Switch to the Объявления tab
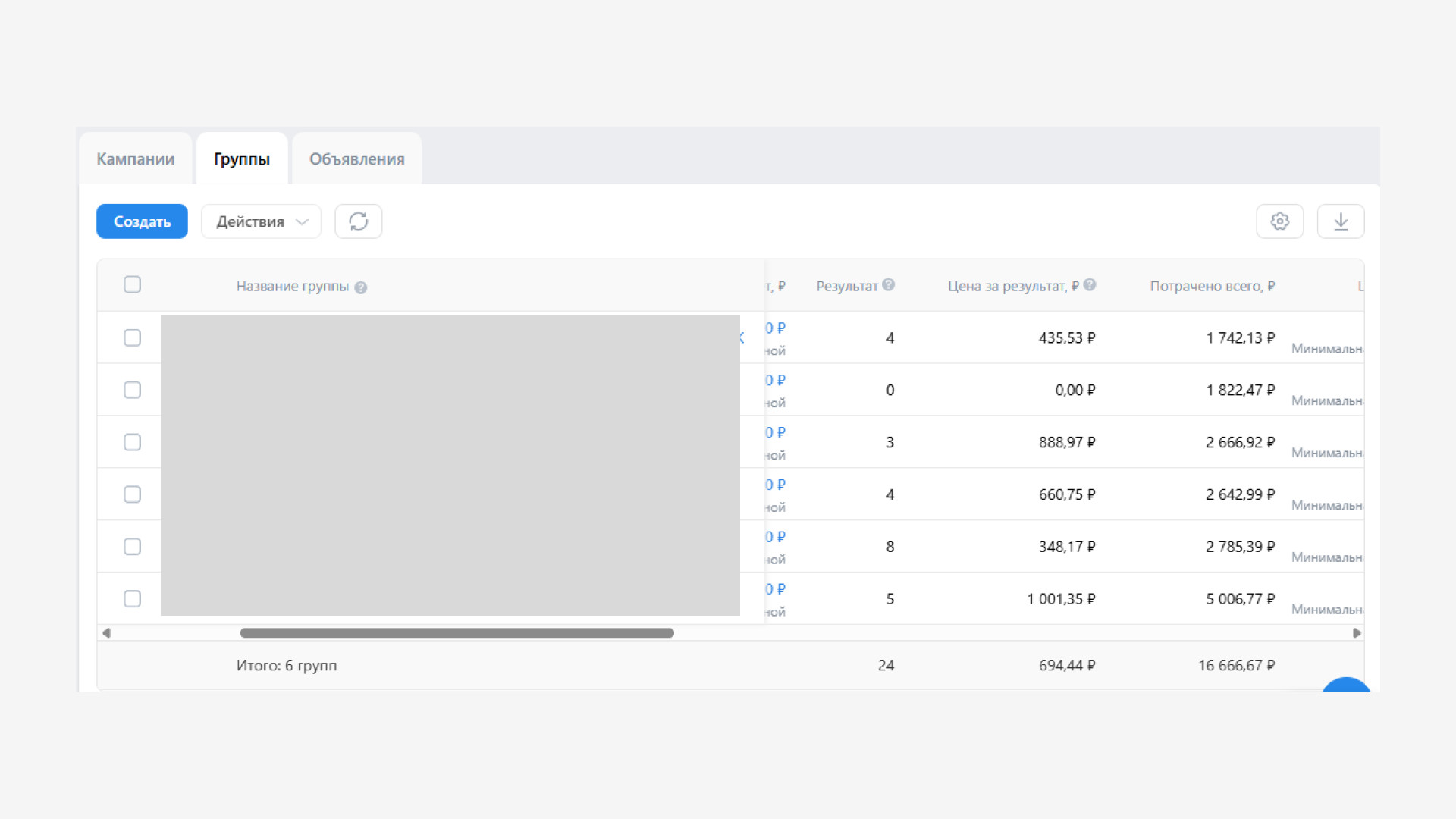This screenshot has height=819, width=1456. coord(356,159)
